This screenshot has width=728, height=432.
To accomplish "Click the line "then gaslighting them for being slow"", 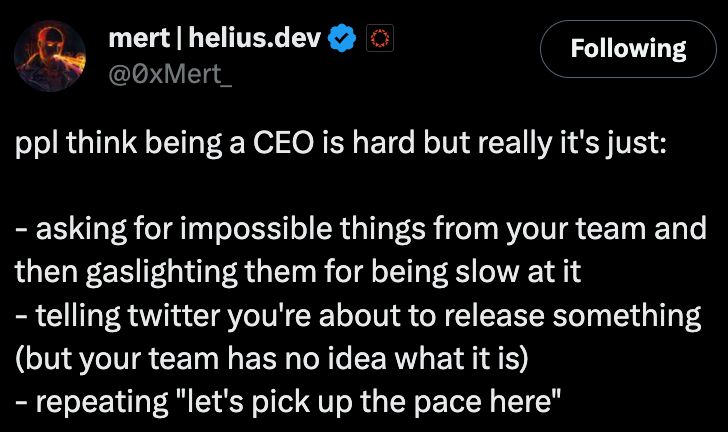I will click(x=298, y=272).
